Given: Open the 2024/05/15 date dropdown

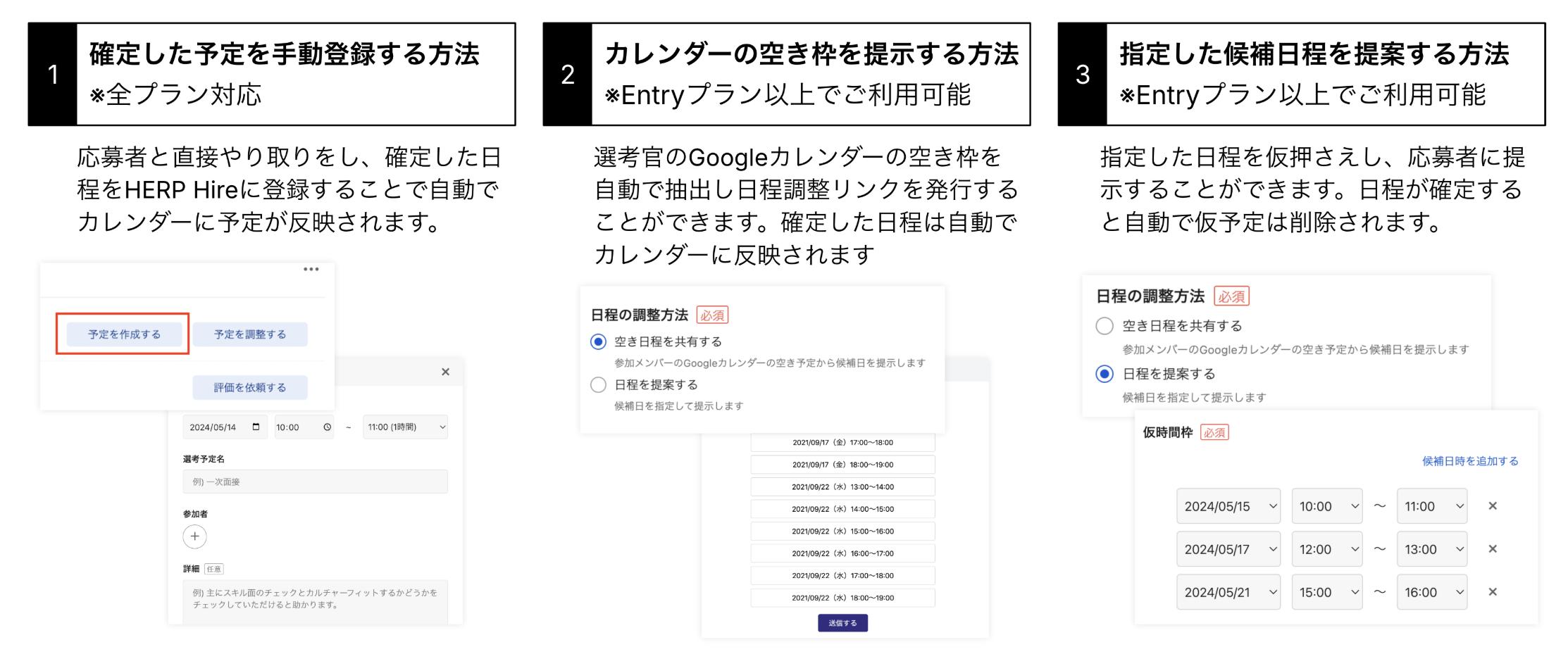Looking at the screenshot, I should tap(1228, 506).
